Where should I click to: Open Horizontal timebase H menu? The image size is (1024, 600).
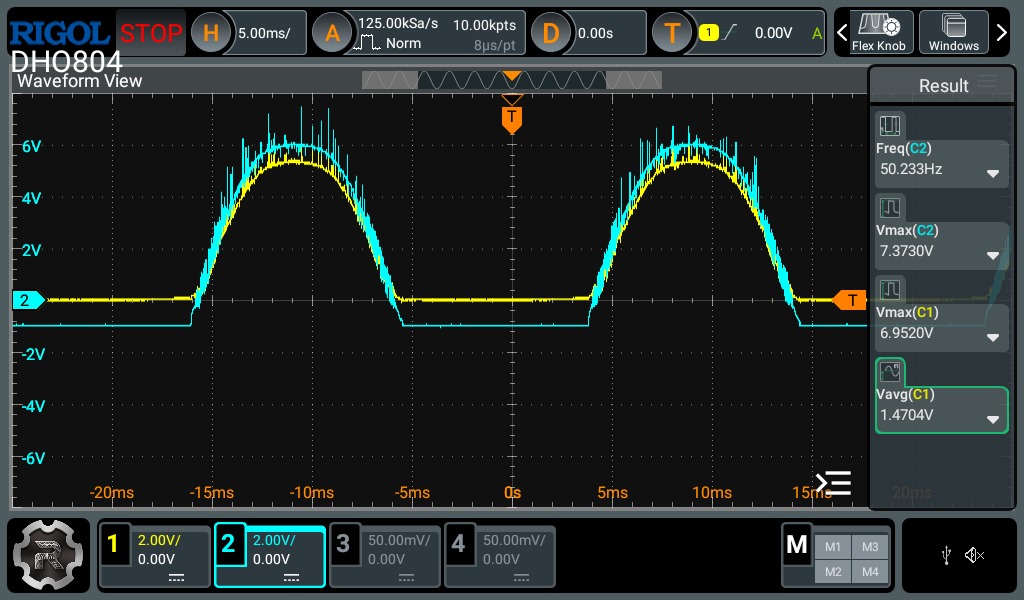(210, 33)
